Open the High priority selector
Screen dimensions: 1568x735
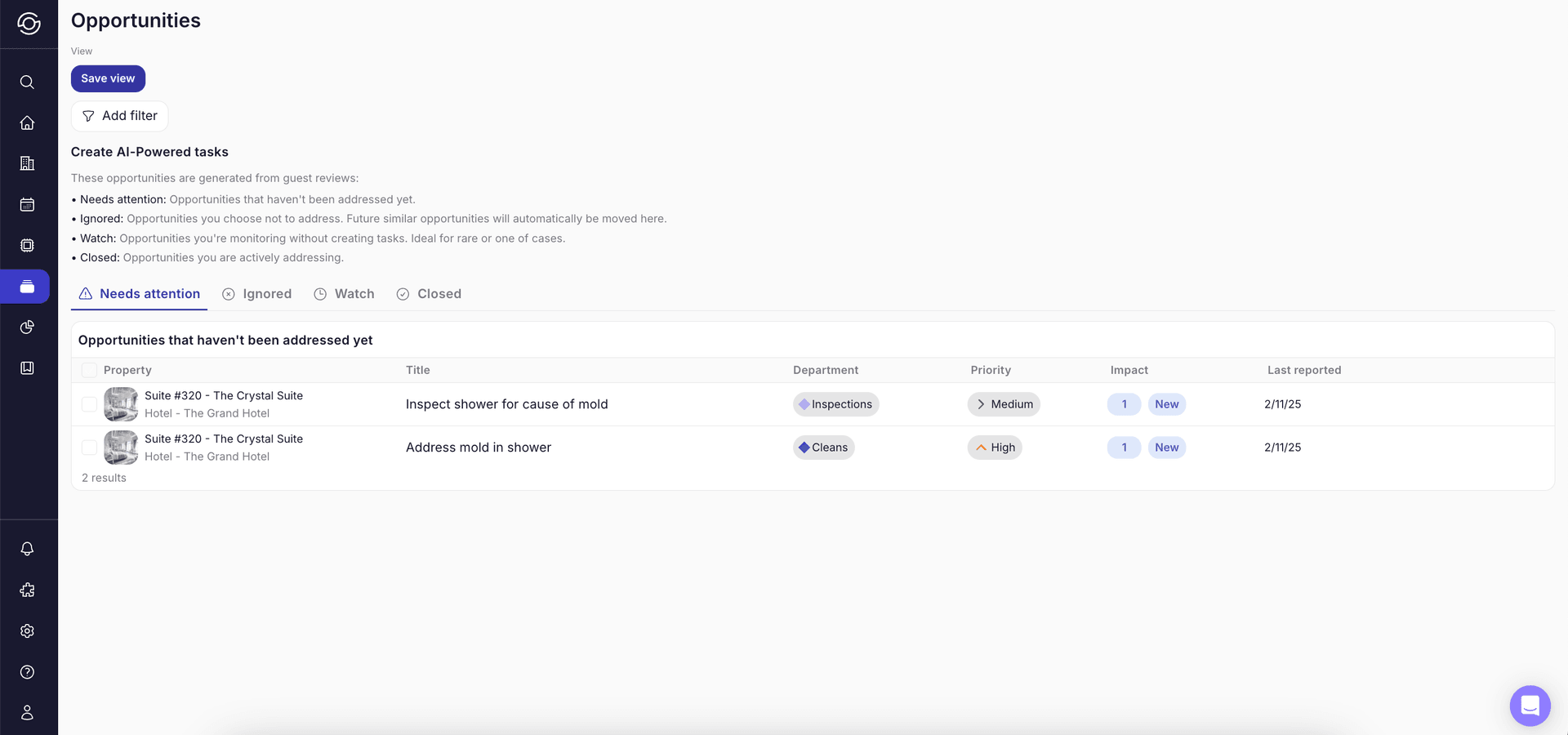click(x=994, y=448)
